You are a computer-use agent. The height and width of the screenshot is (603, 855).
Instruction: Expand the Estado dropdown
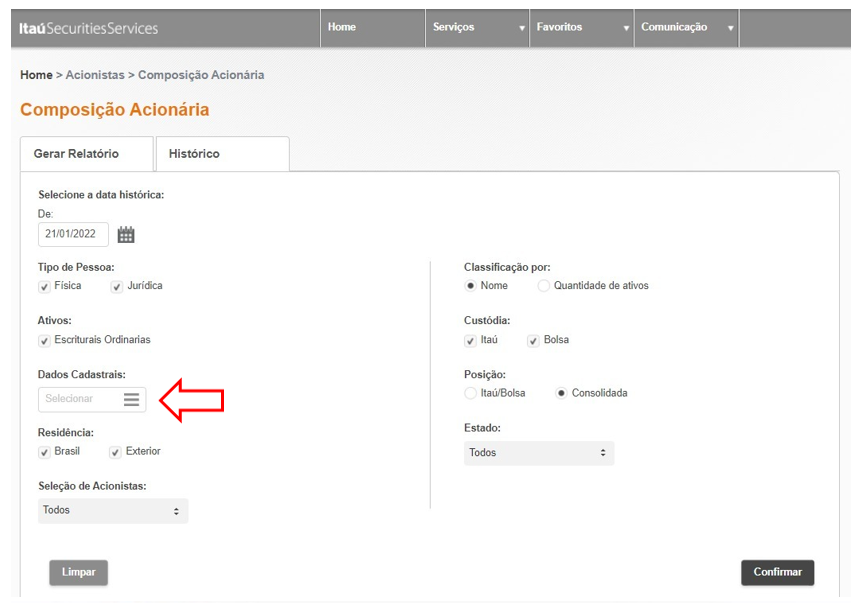point(539,453)
